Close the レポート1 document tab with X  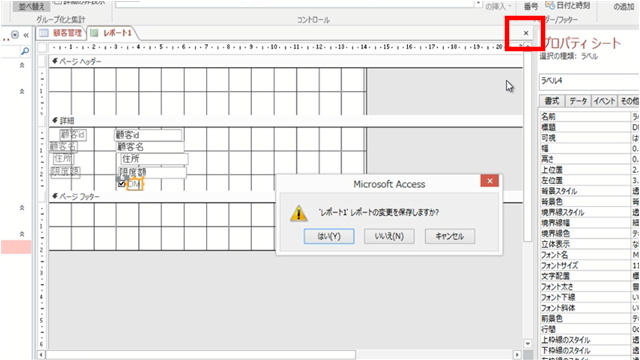526,33
